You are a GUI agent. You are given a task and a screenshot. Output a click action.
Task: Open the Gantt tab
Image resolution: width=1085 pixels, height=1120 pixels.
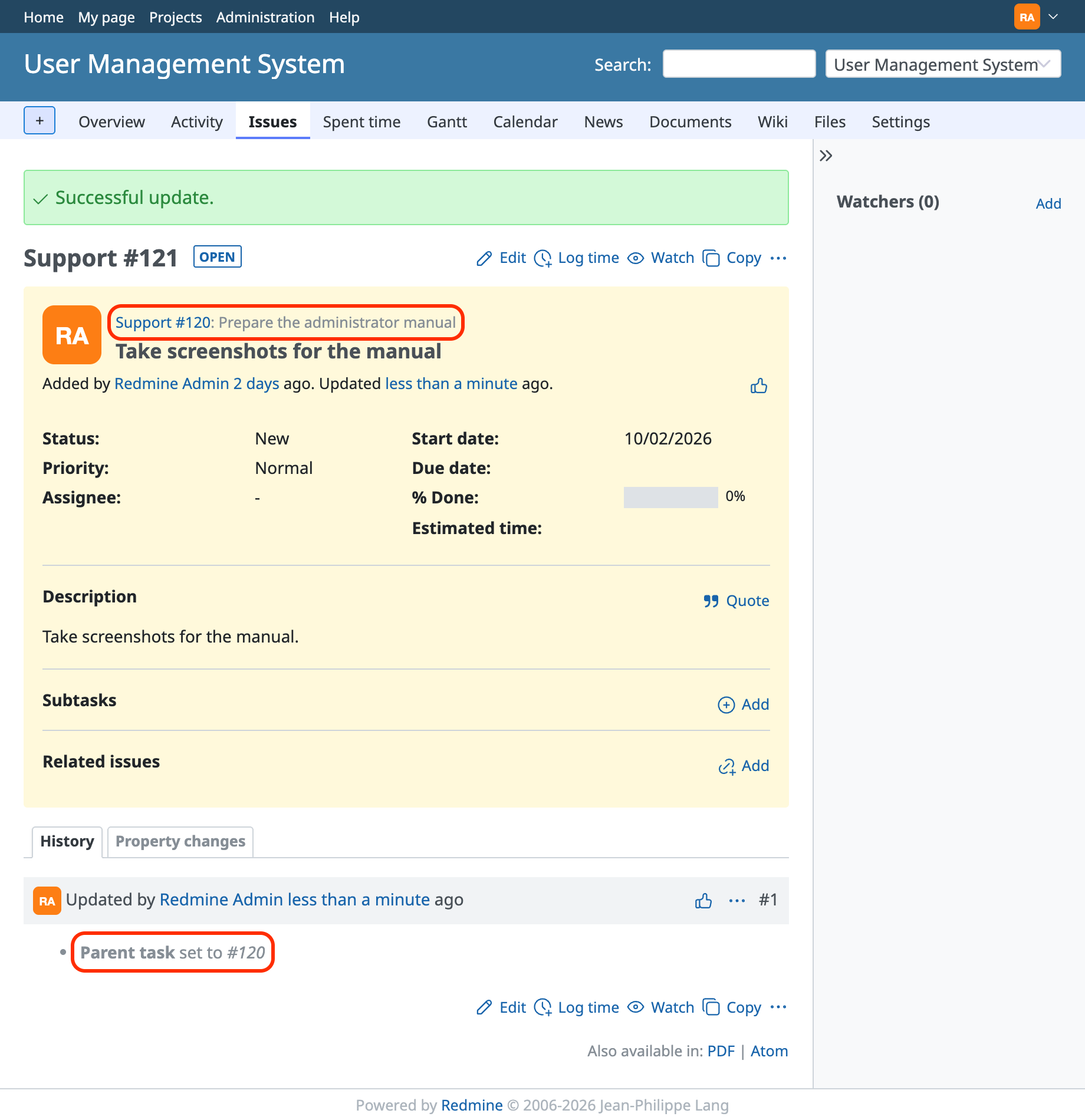[447, 121]
